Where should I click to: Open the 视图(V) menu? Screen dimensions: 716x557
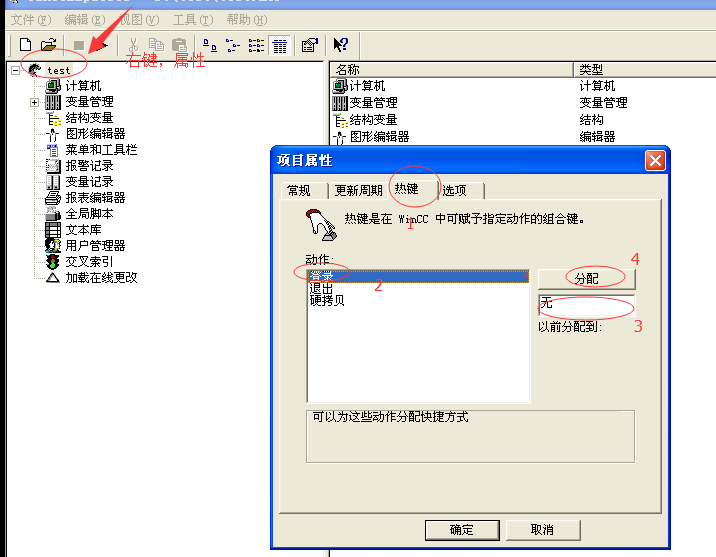(x=139, y=20)
